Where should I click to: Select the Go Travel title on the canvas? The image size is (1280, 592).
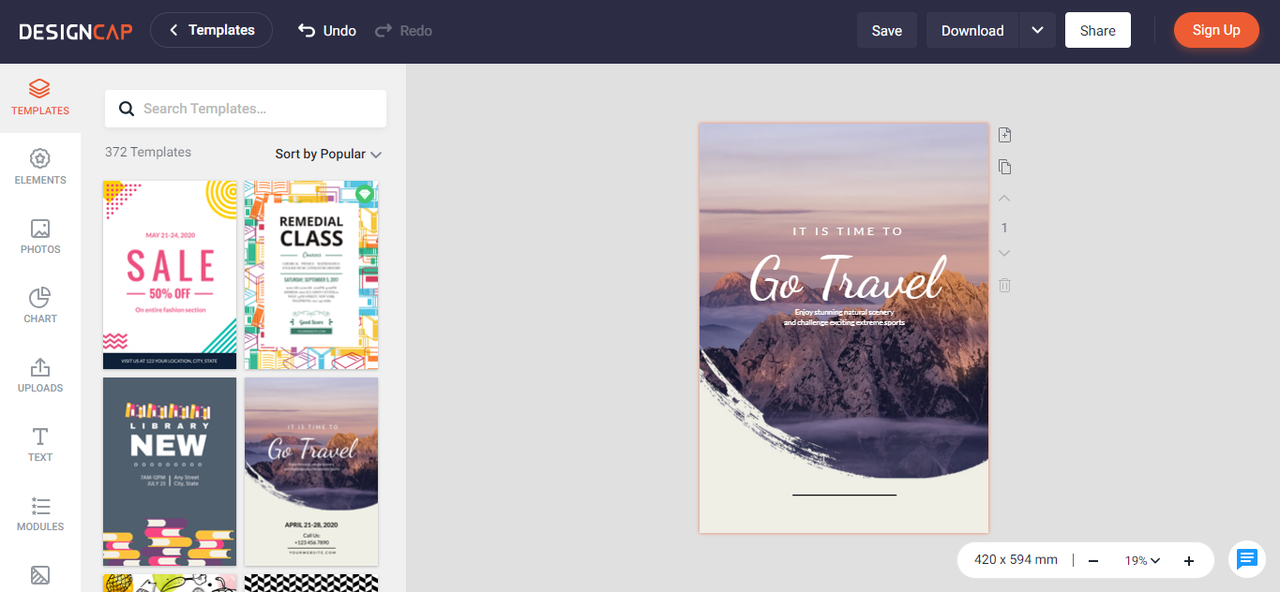pos(847,277)
